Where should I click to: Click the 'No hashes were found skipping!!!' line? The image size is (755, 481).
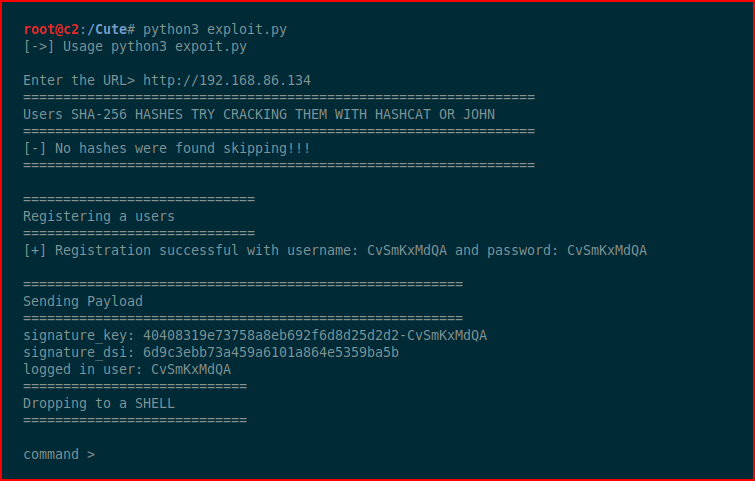(167, 148)
